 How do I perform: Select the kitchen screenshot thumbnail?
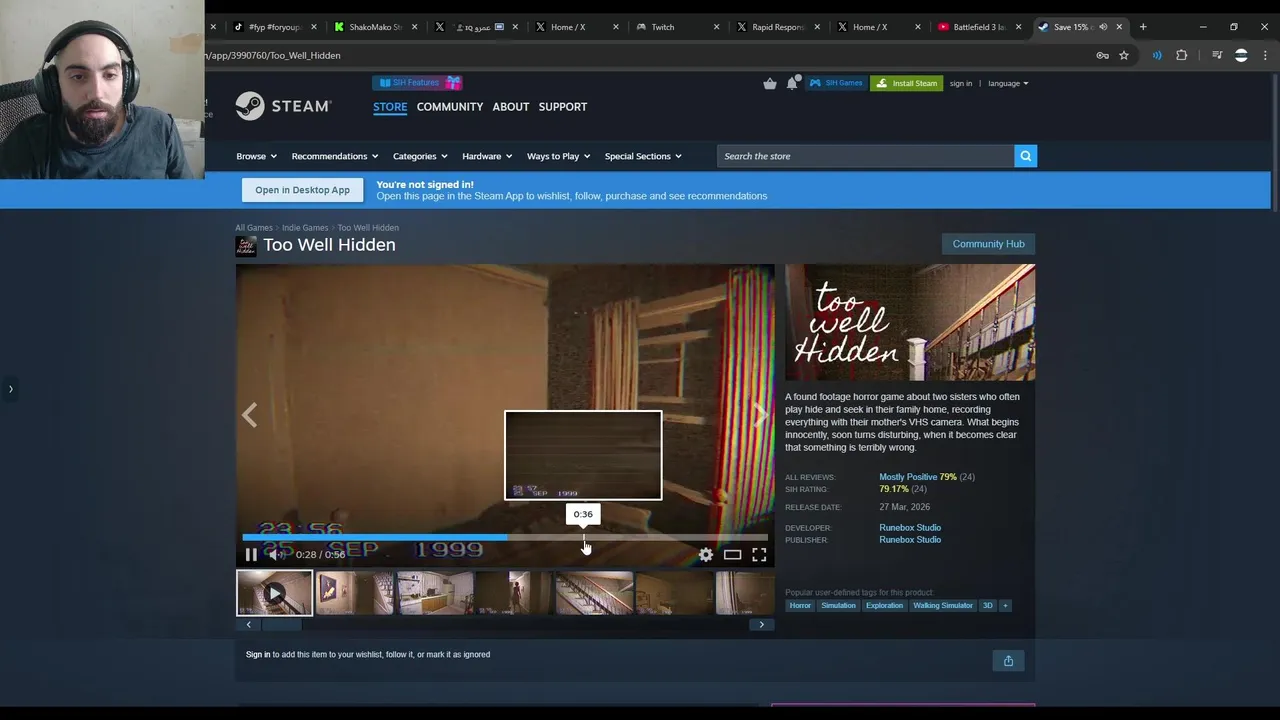(435, 593)
